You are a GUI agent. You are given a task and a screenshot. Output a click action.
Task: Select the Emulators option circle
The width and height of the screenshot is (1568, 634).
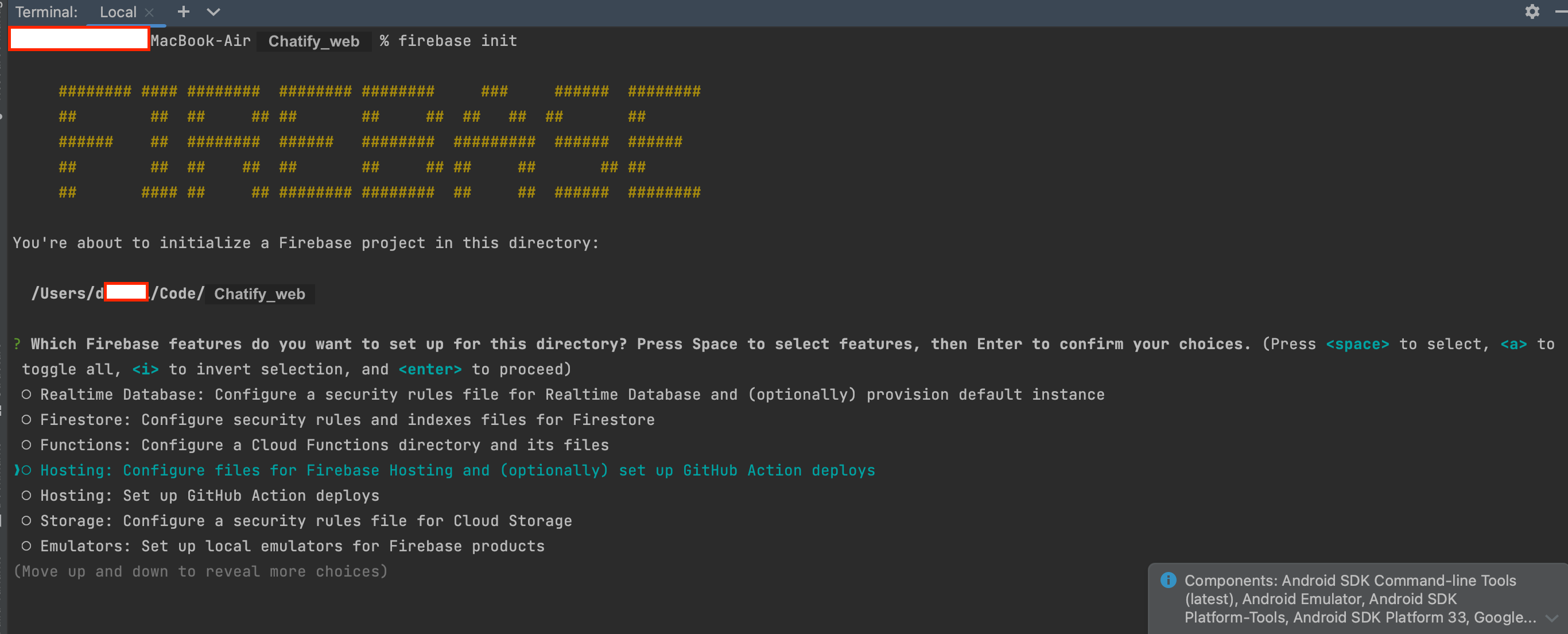tap(26, 546)
